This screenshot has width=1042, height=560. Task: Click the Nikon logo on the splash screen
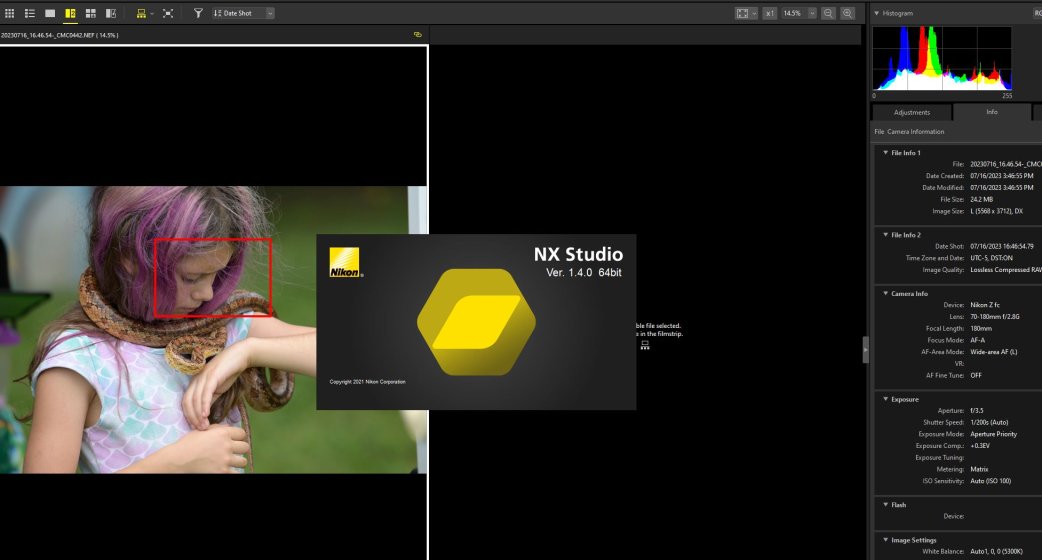[x=345, y=262]
